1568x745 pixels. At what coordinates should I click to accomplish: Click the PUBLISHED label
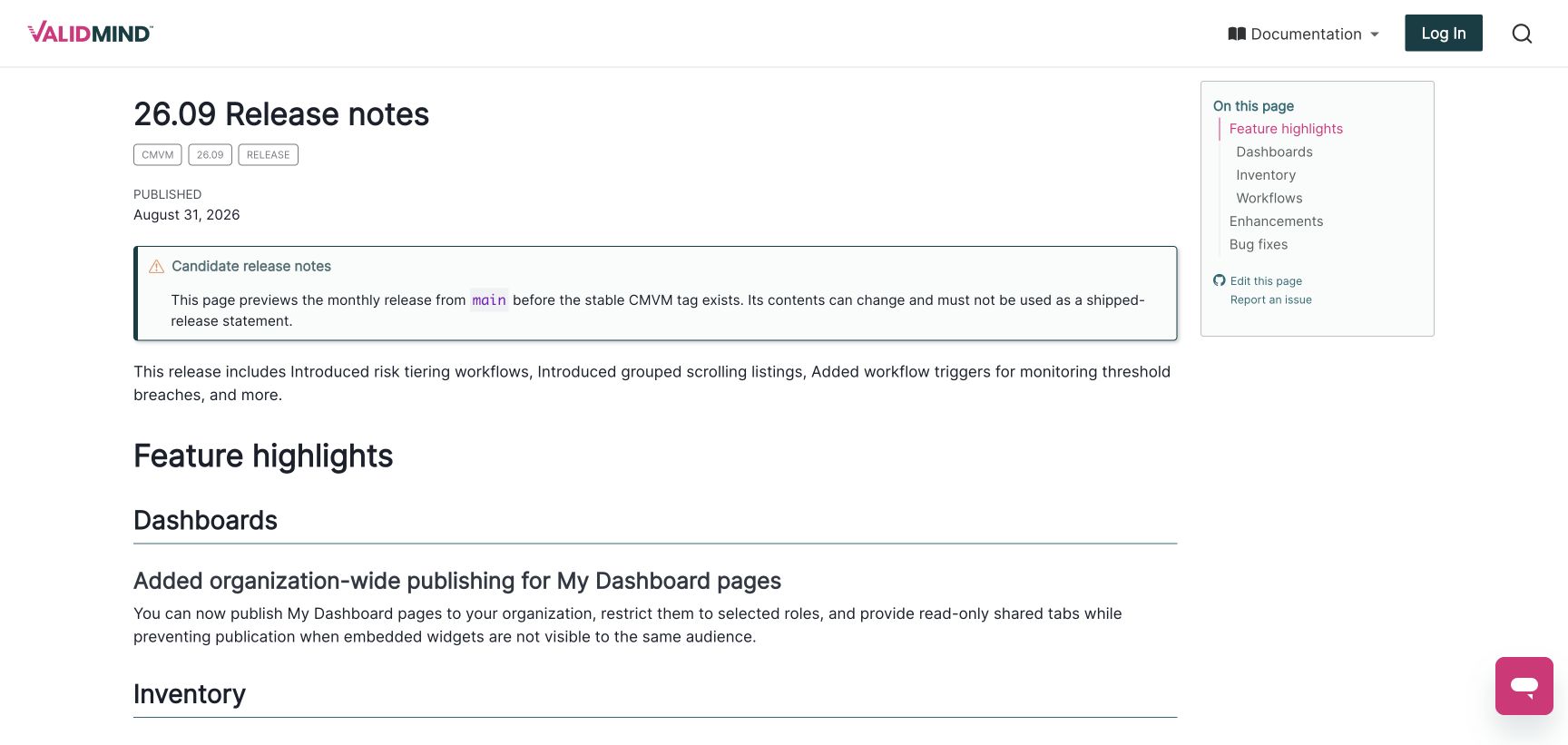coord(168,194)
